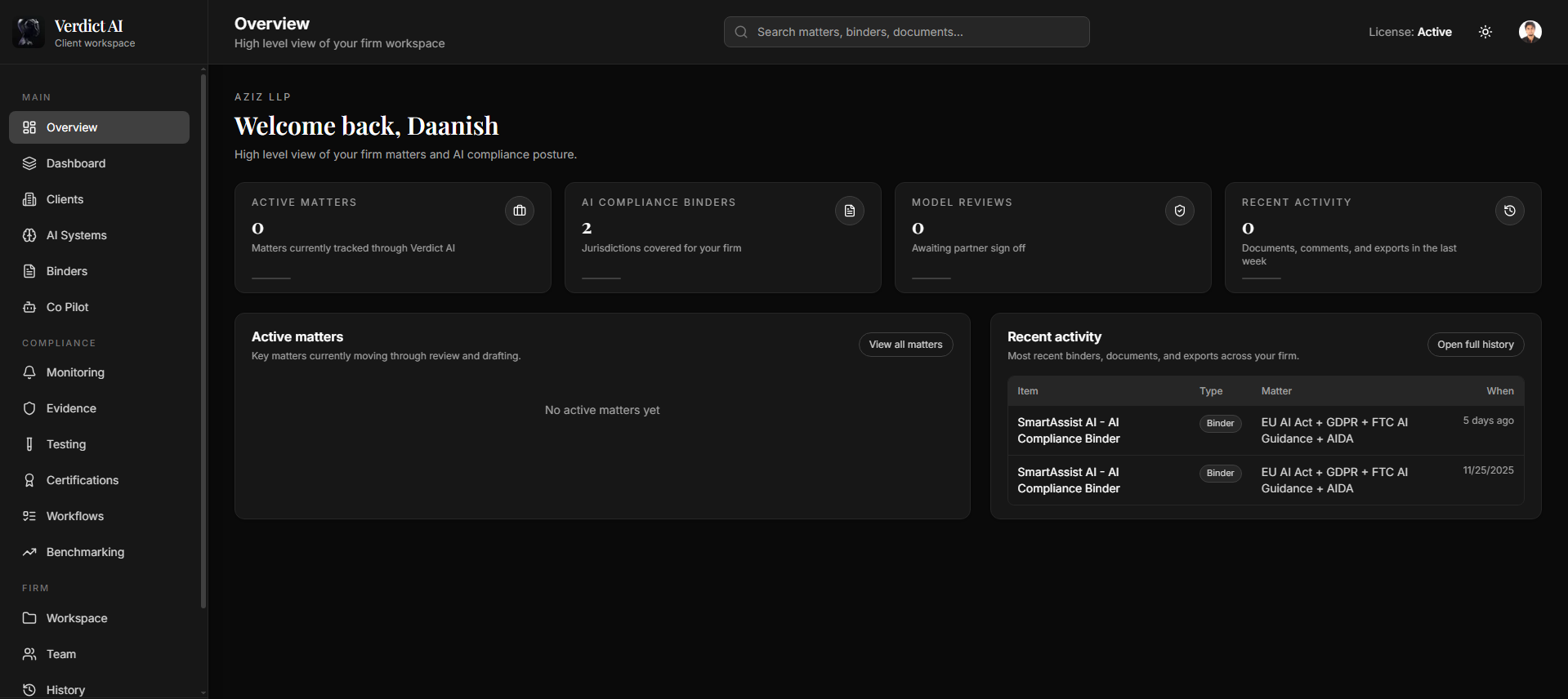This screenshot has height=699, width=1568.
Task: Go to the Monitoring page
Action: tap(75, 372)
